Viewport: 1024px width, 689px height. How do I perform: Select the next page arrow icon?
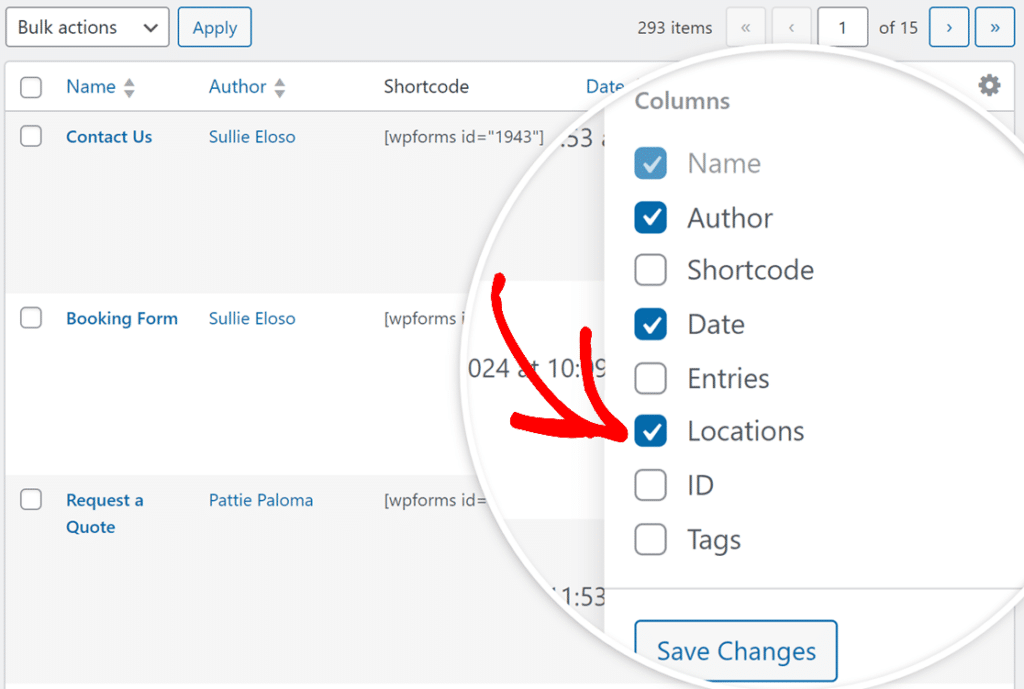pos(948,27)
